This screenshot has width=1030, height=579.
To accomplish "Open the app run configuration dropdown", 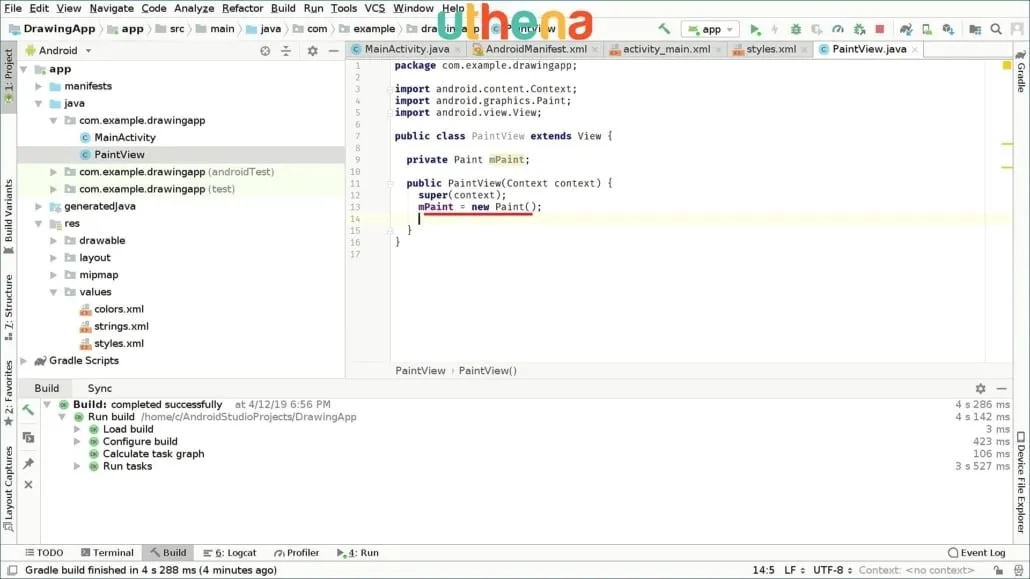I will coord(710,29).
